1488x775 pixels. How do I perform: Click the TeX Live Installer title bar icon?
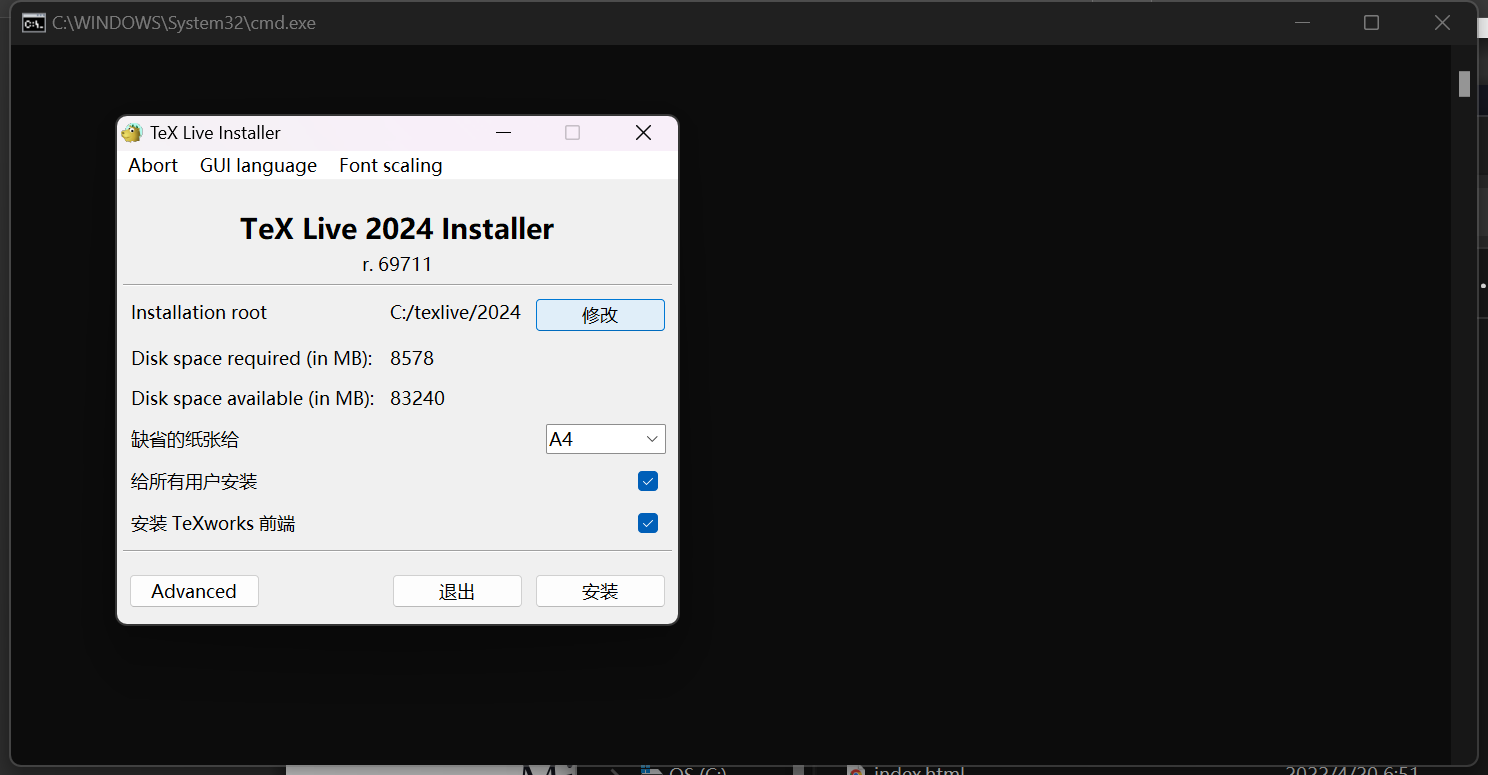(132, 133)
